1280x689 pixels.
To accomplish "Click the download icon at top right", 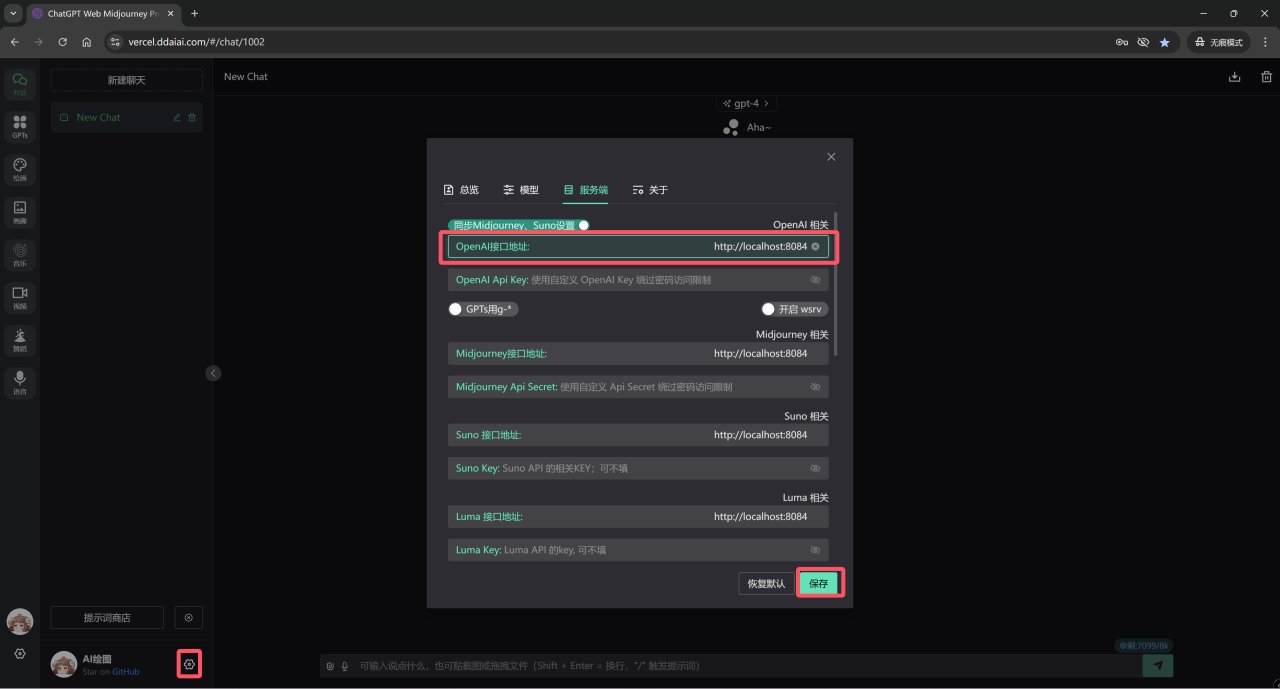I will click(1235, 77).
